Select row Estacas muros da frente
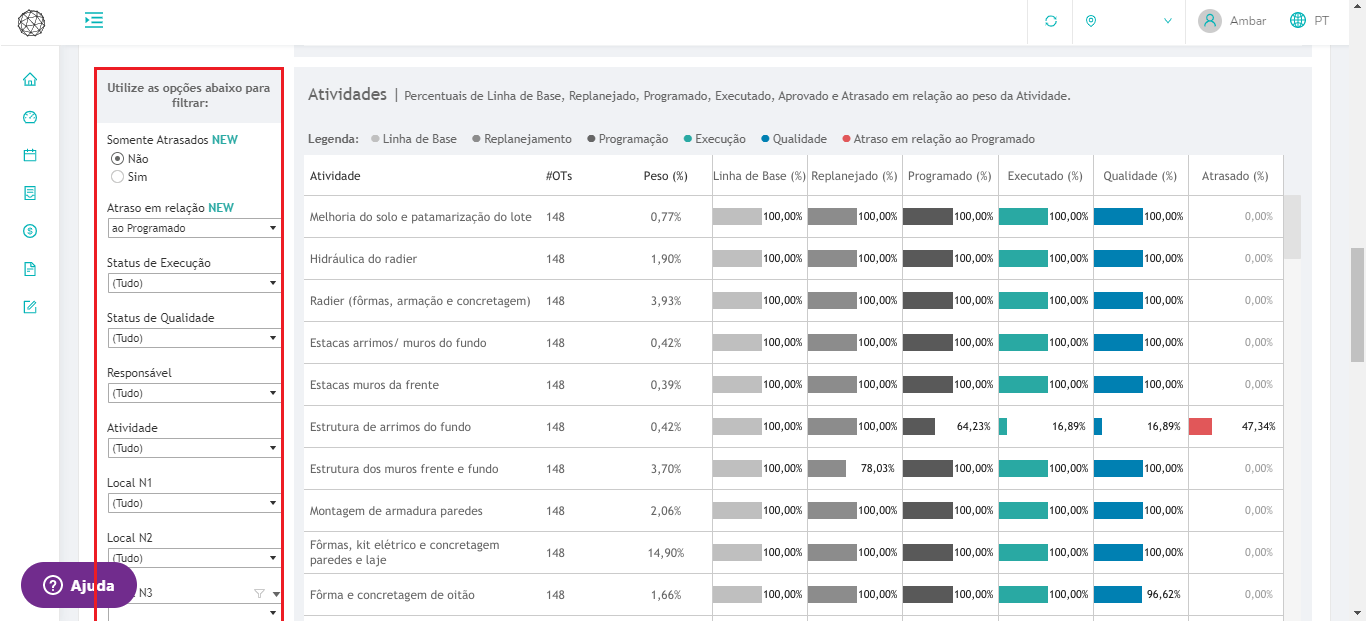This screenshot has width=1366, height=621. [x=794, y=385]
